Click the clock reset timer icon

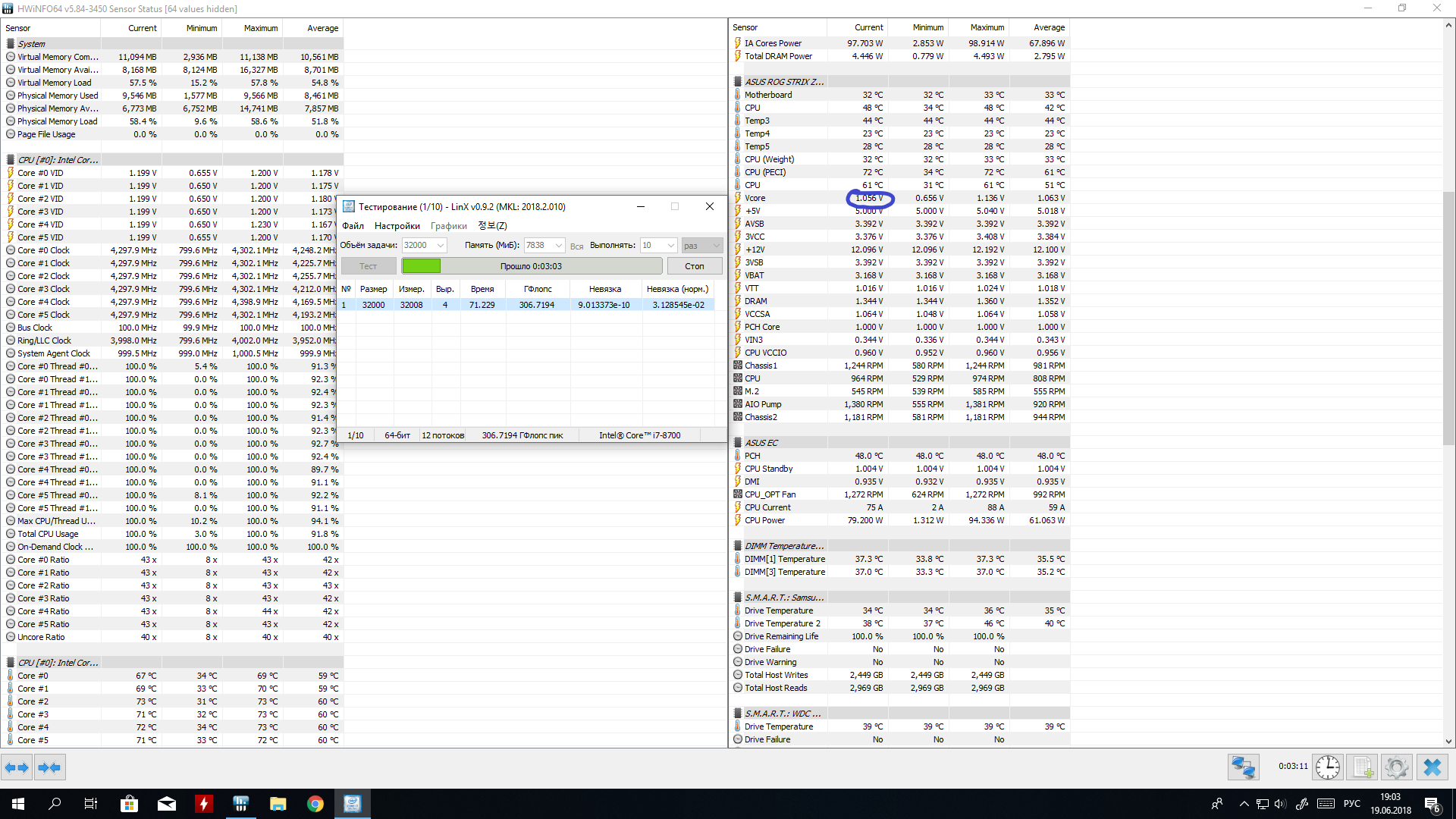click(1327, 767)
